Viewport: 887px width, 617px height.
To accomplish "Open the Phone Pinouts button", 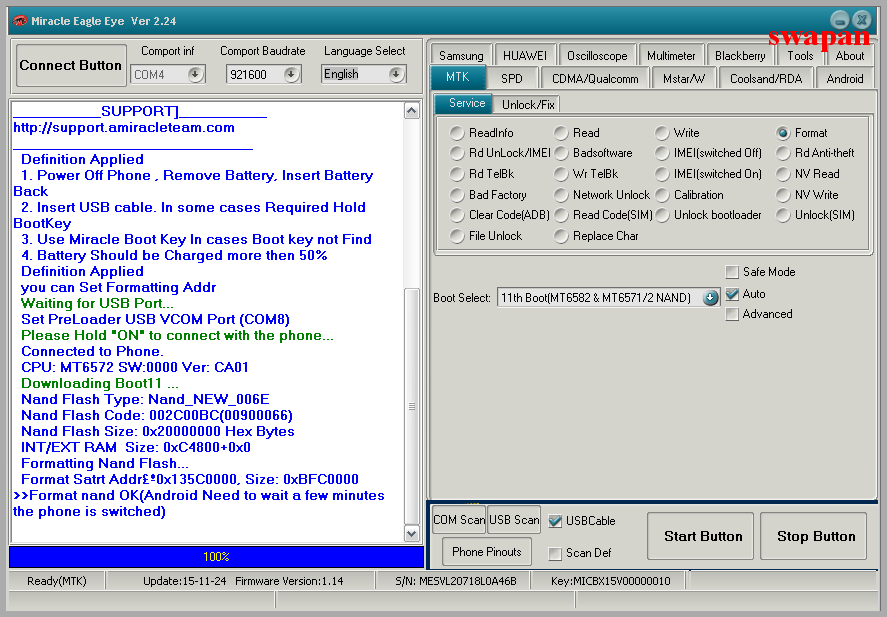I will (486, 551).
